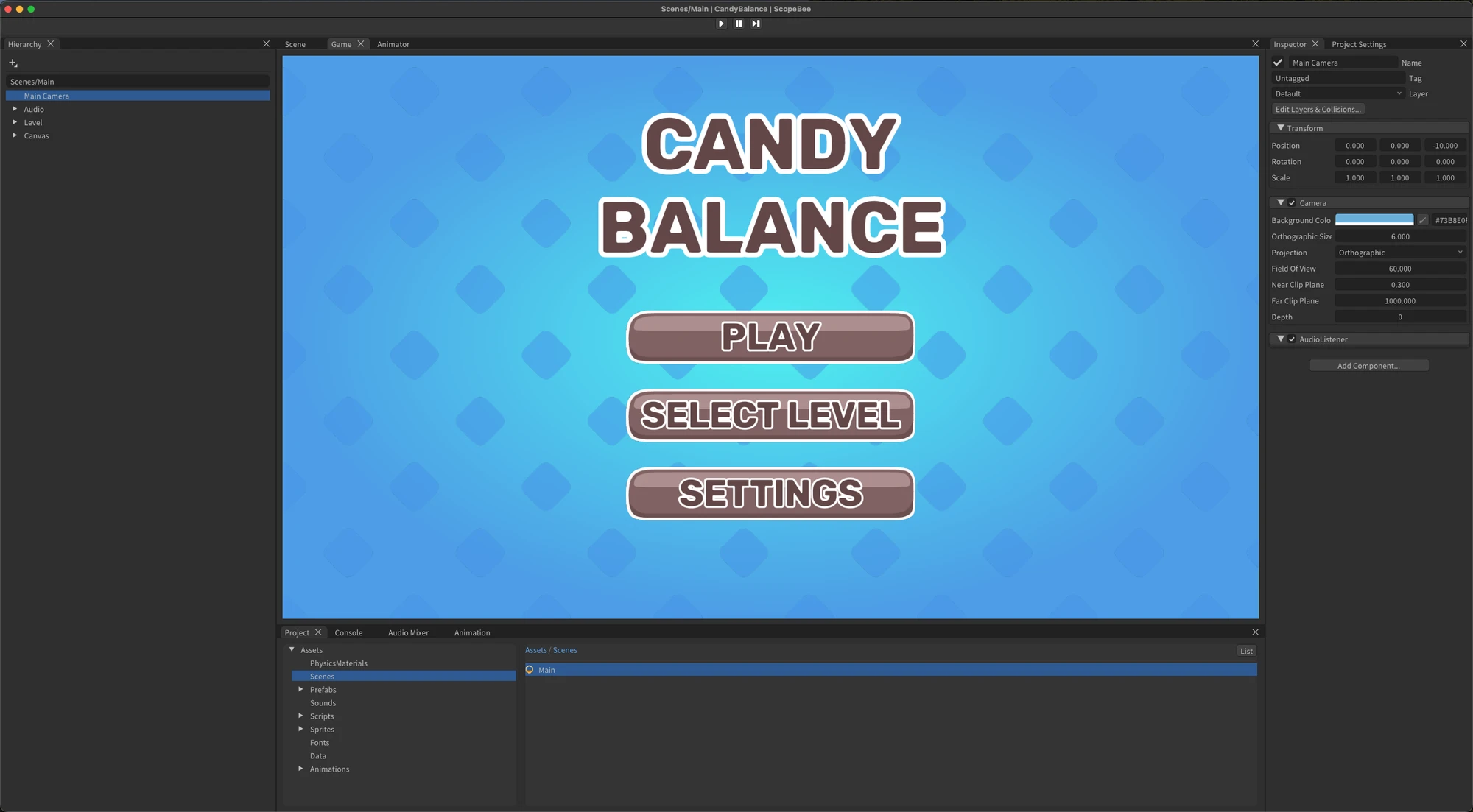Click the Orthographic Size value field
Viewport: 1473px width, 812px height.
(1400, 236)
